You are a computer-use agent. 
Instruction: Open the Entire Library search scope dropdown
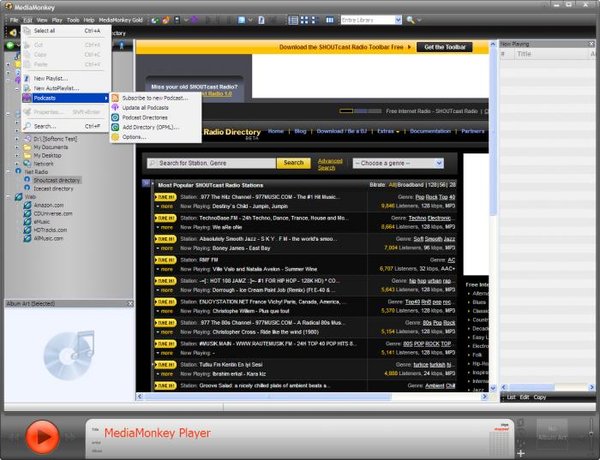[398, 20]
